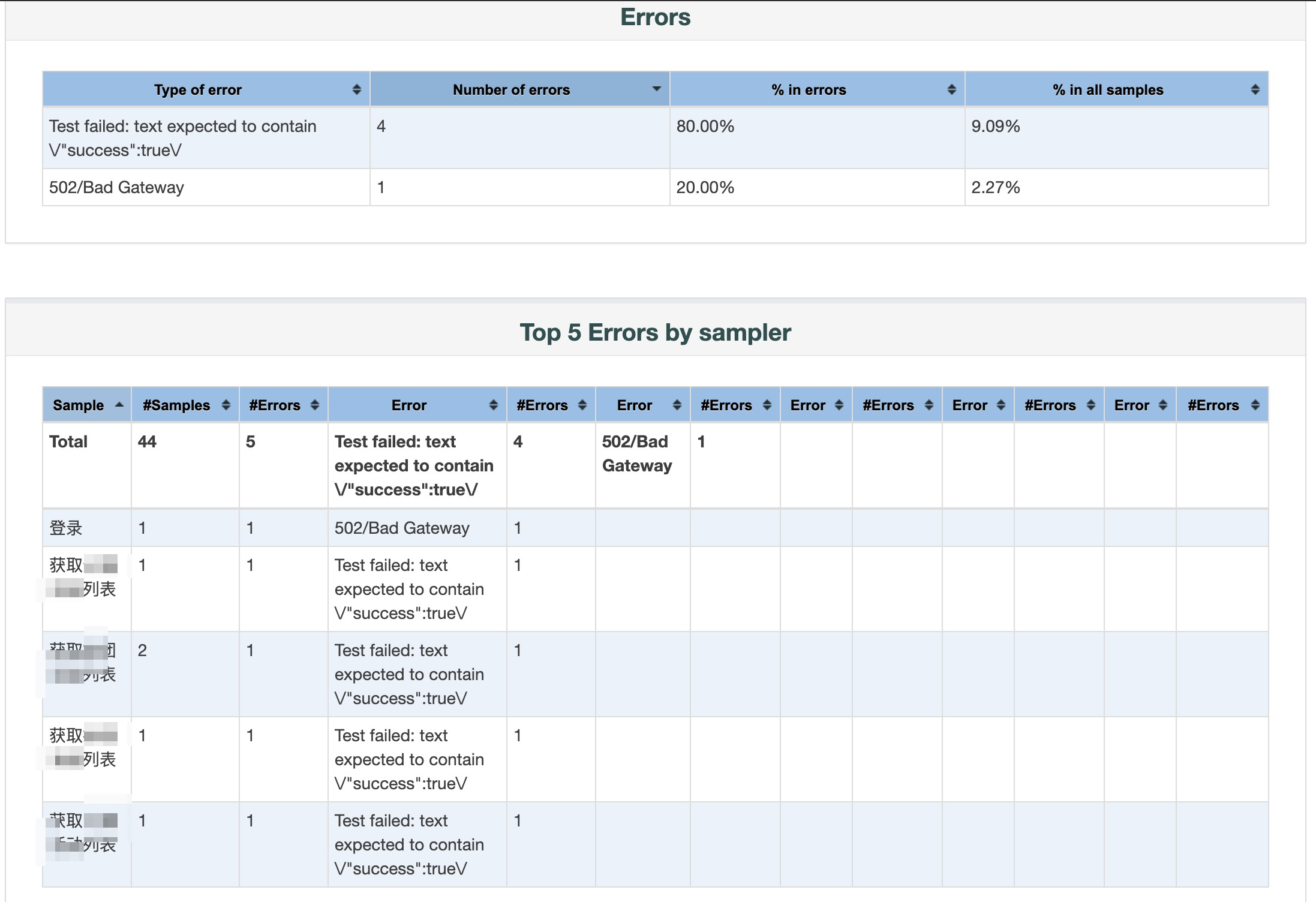Click the Errors panel title
The height and width of the screenshot is (902, 1316).
655,17
